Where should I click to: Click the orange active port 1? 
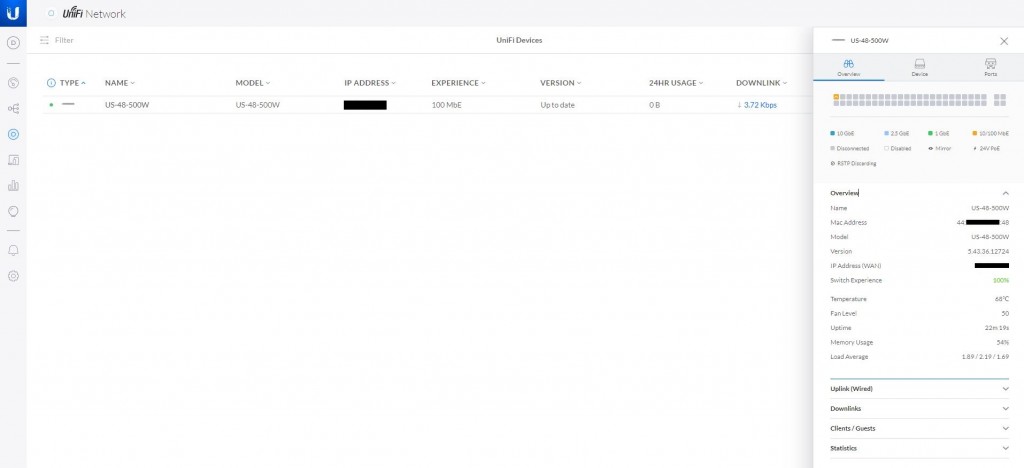coord(837,97)
